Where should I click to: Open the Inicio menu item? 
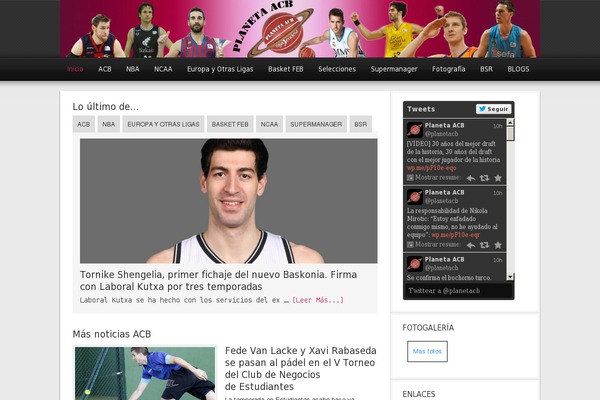[75, 69]
